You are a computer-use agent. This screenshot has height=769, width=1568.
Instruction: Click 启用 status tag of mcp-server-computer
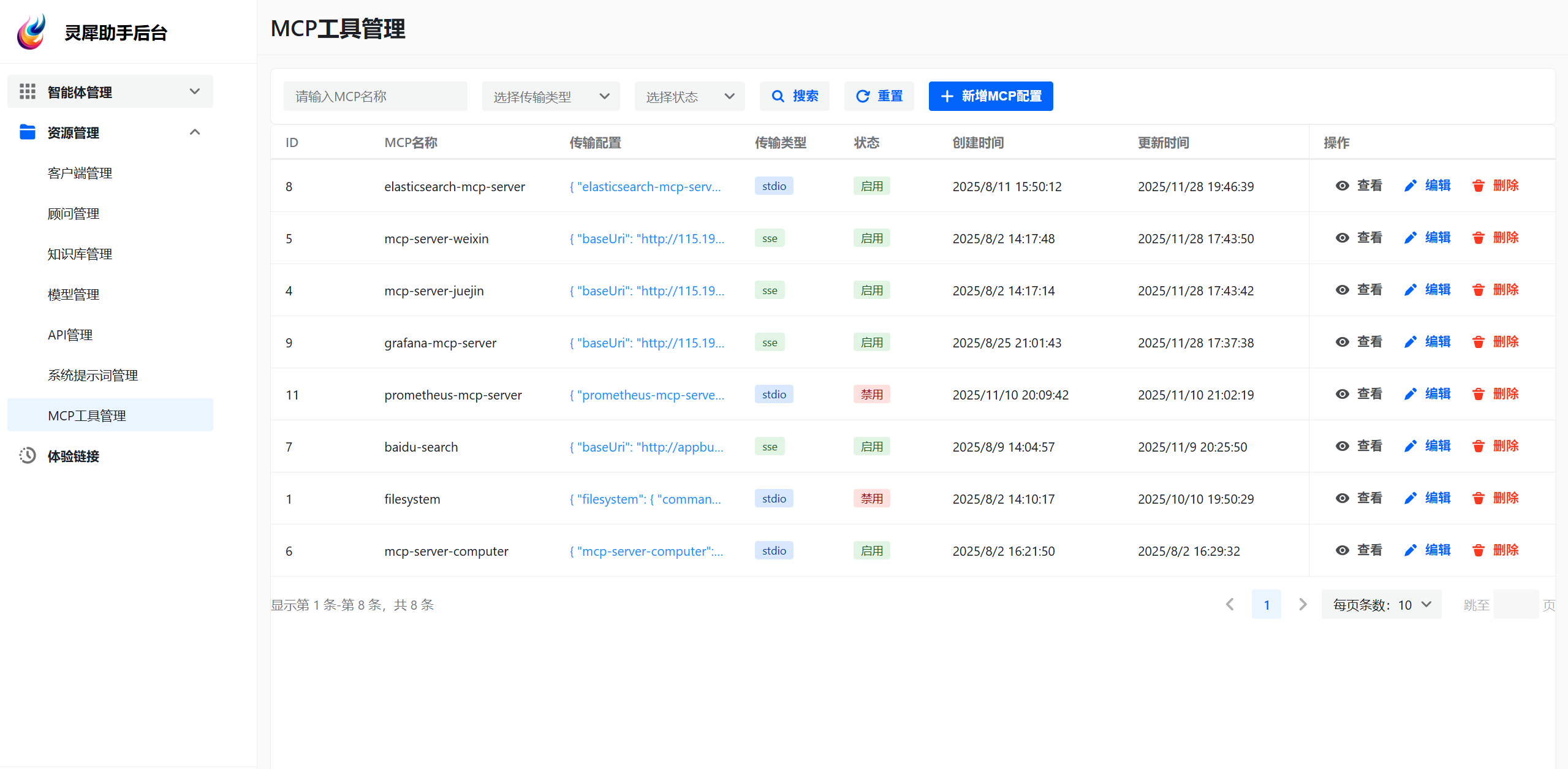[x=871, y=551]
